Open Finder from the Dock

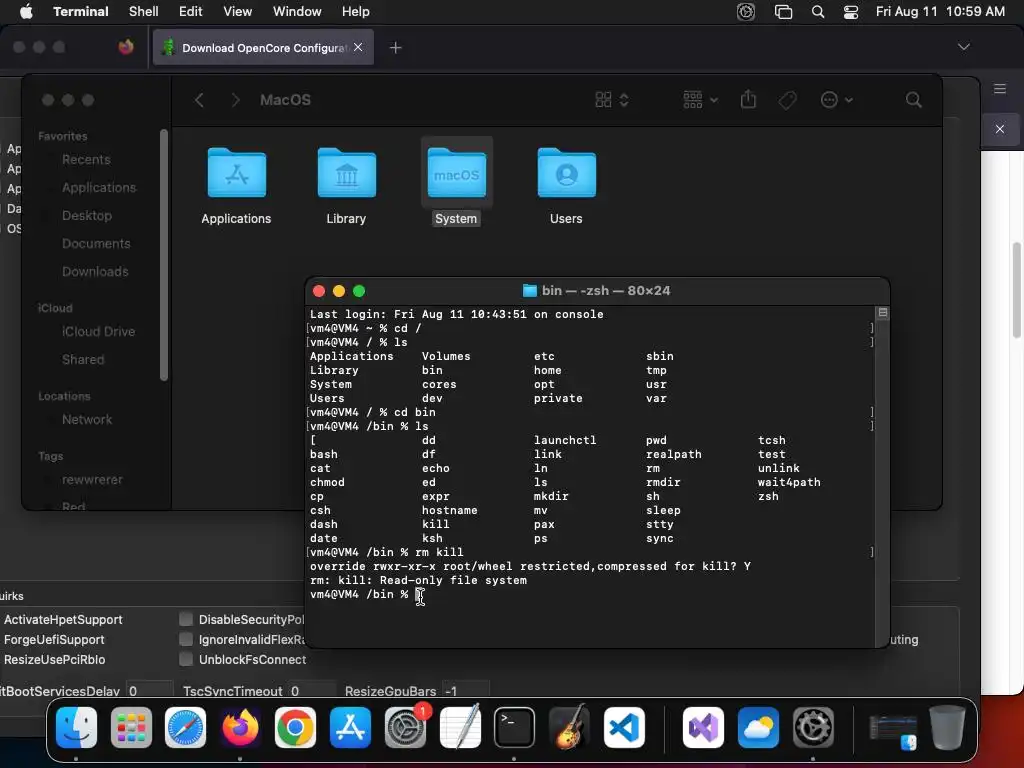coord(76,727)
